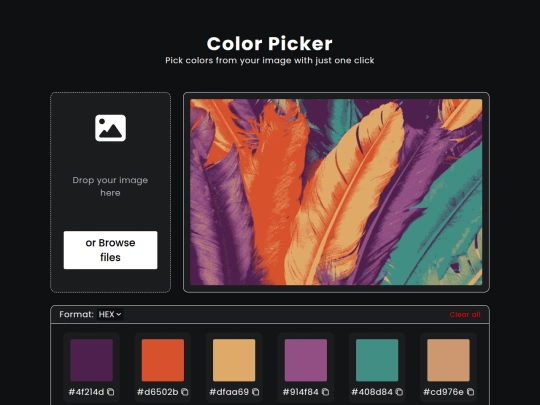Copy hex code #d6502b

185,392
